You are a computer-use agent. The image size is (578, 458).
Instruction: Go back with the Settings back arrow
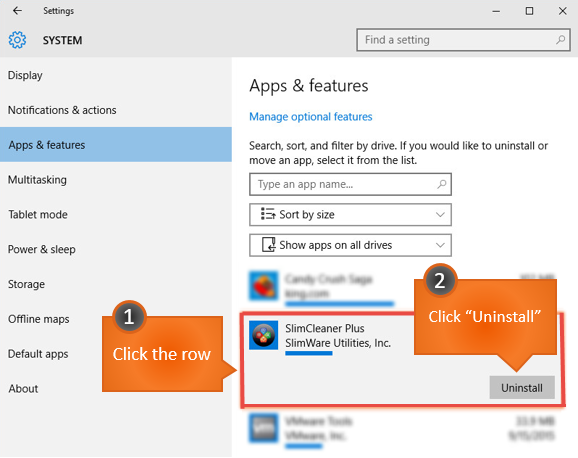17,11
